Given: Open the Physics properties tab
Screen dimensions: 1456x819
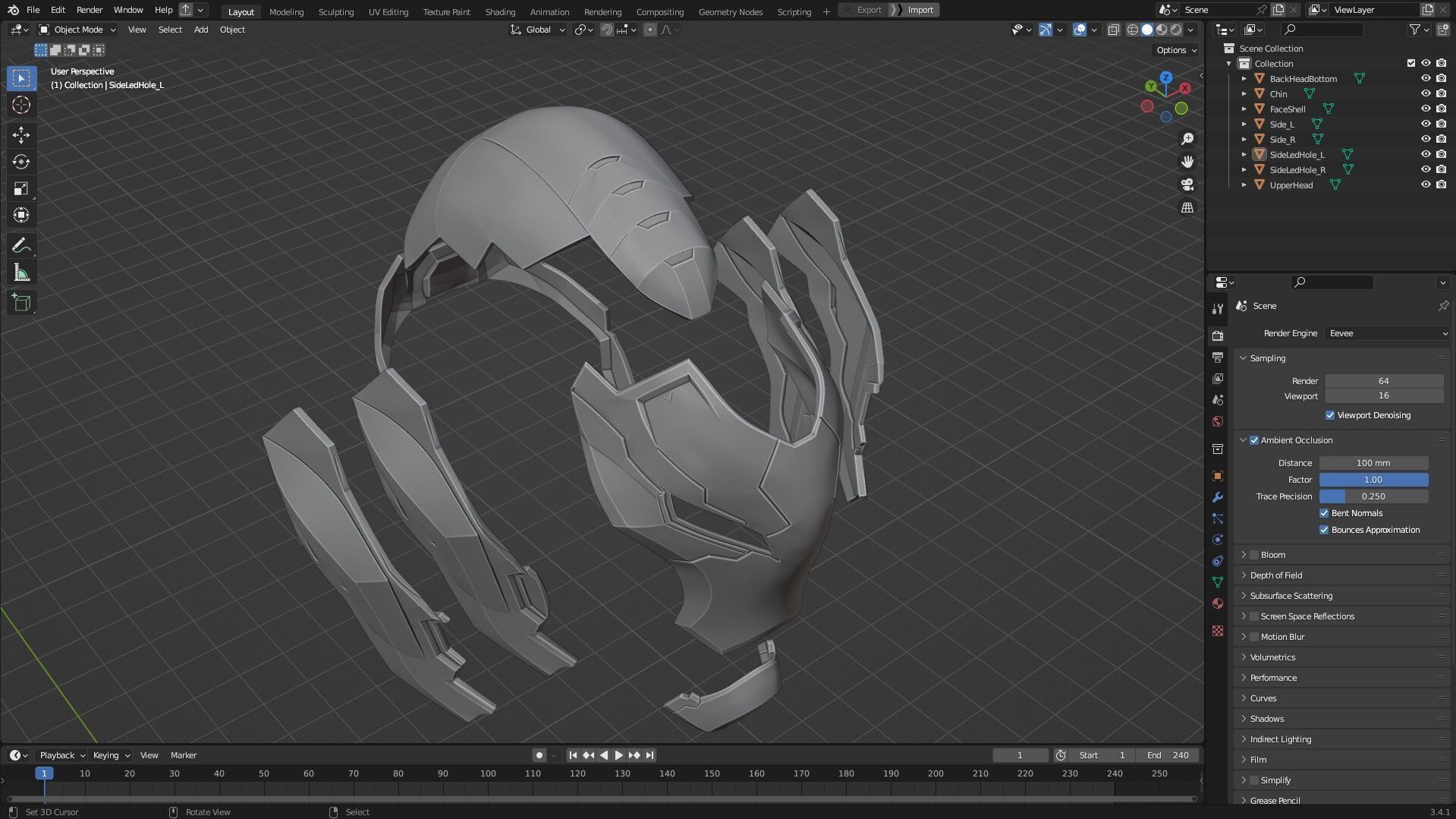Looking at the screenshot, I should click(x=1218, y=540).
